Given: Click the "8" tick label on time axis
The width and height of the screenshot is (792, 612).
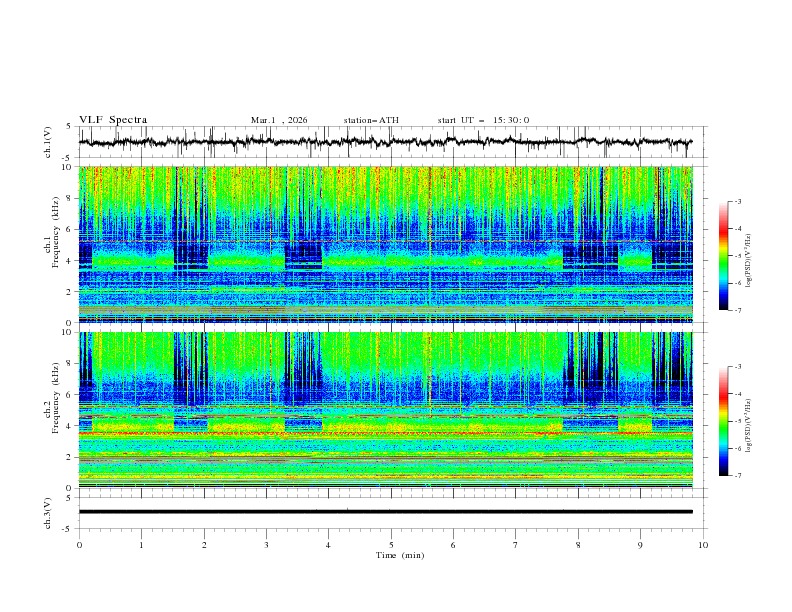Looking at the screenshot, I should [x=578, y=545].
